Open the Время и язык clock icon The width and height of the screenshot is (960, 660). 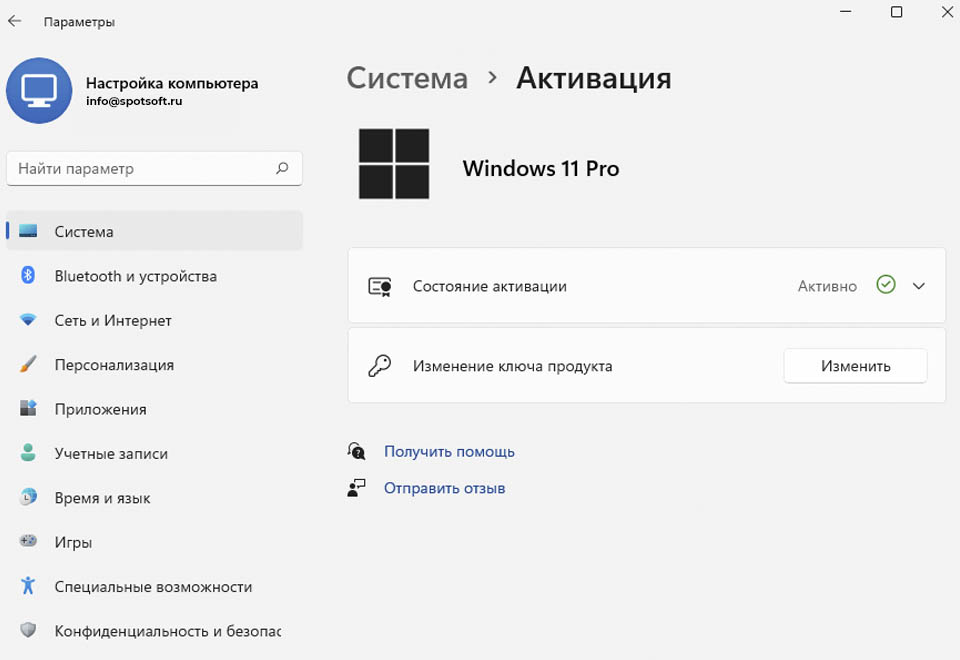(27, 497)
